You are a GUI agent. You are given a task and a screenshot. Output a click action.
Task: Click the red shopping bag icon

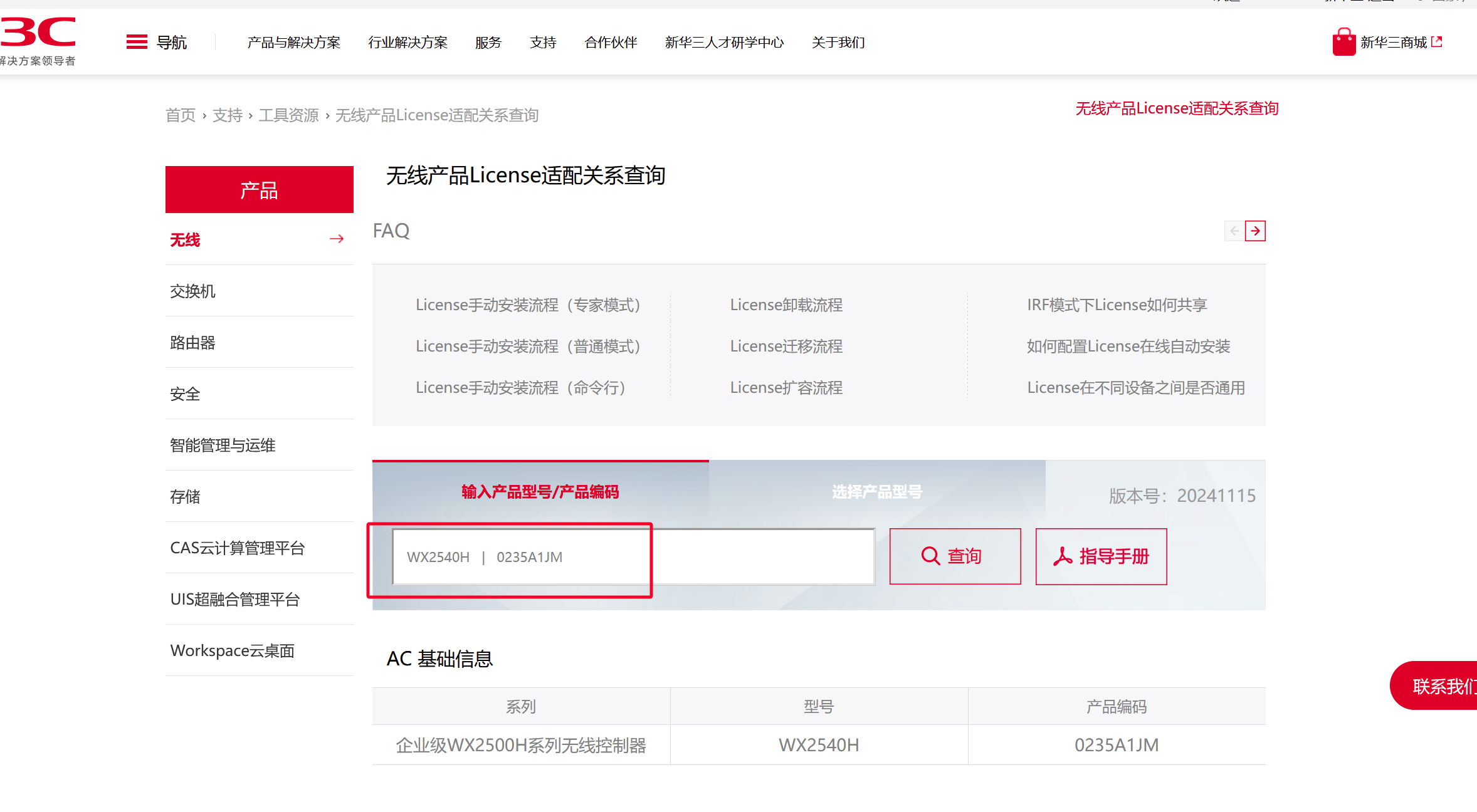(1343, 42)
